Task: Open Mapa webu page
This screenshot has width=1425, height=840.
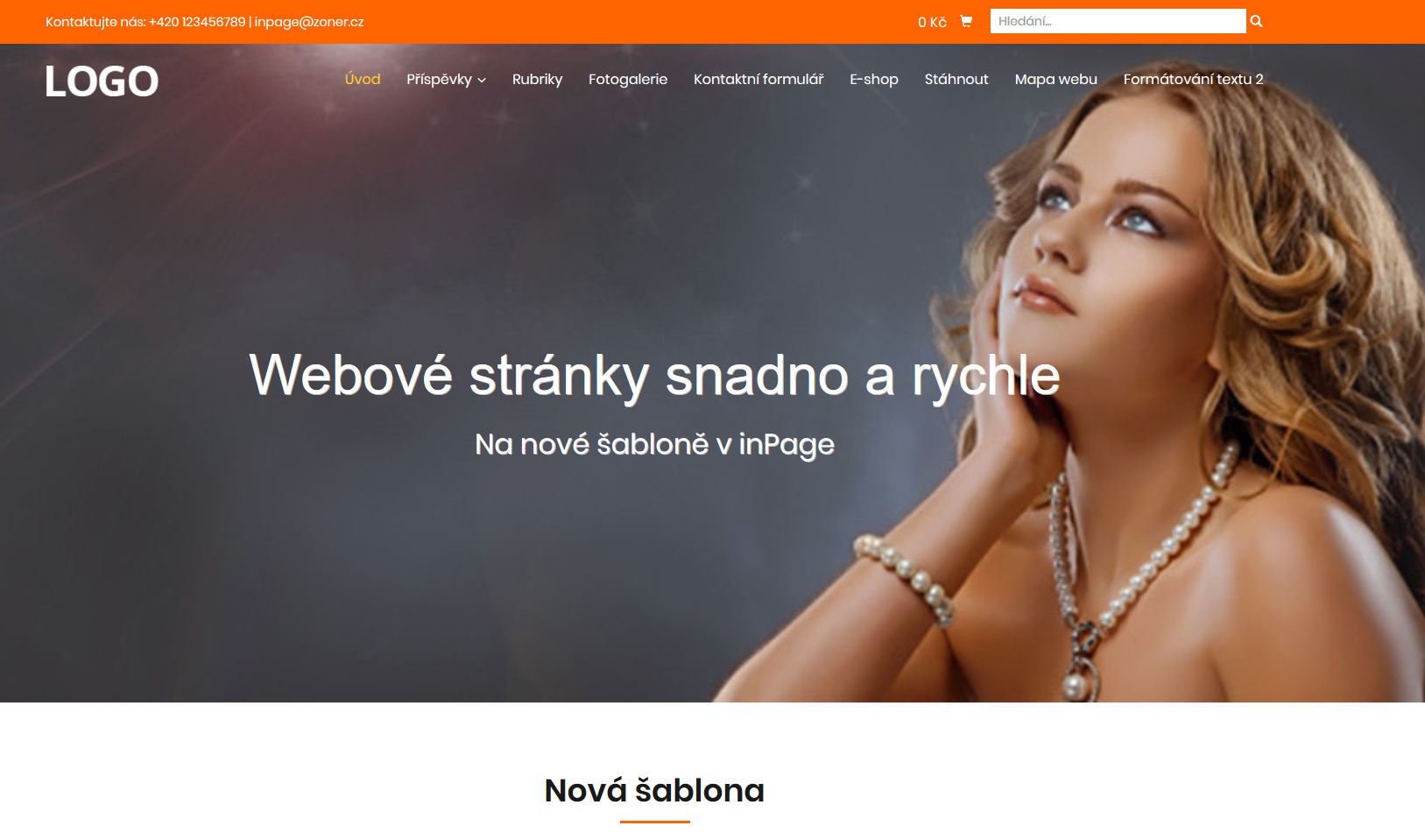Action: [1055, 79]
